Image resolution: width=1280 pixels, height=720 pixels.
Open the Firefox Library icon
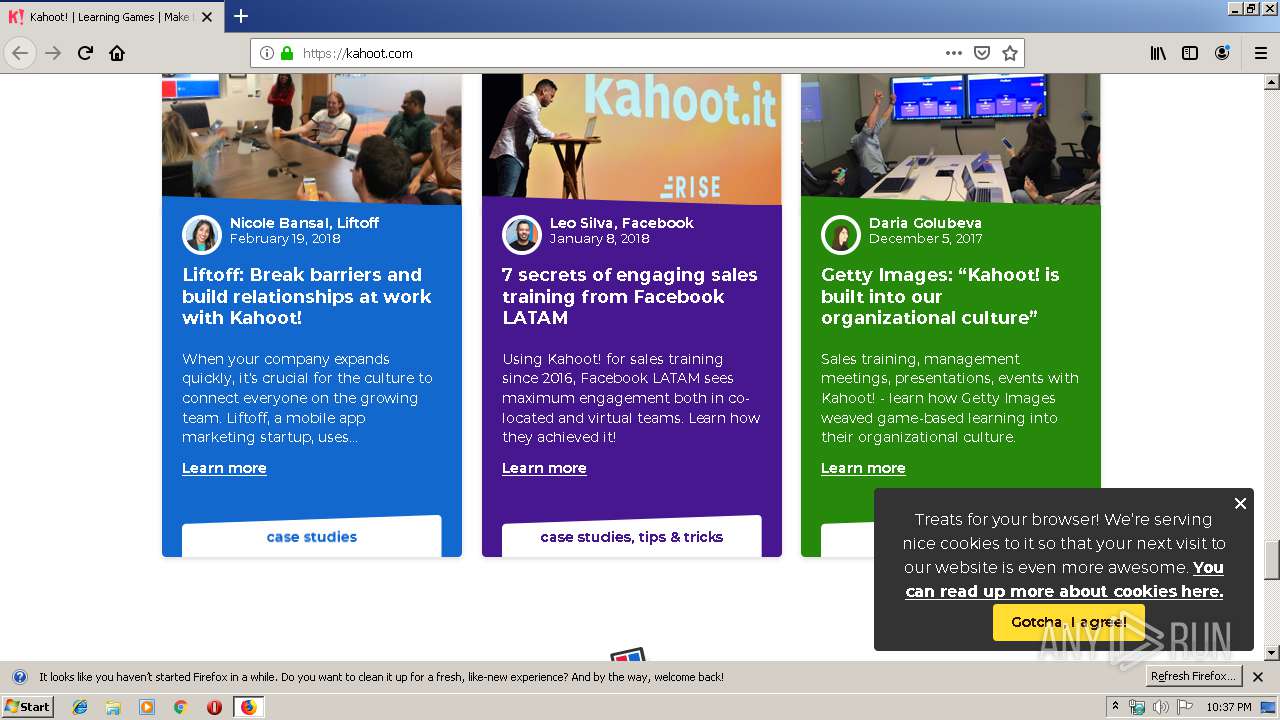[1158, 53]
